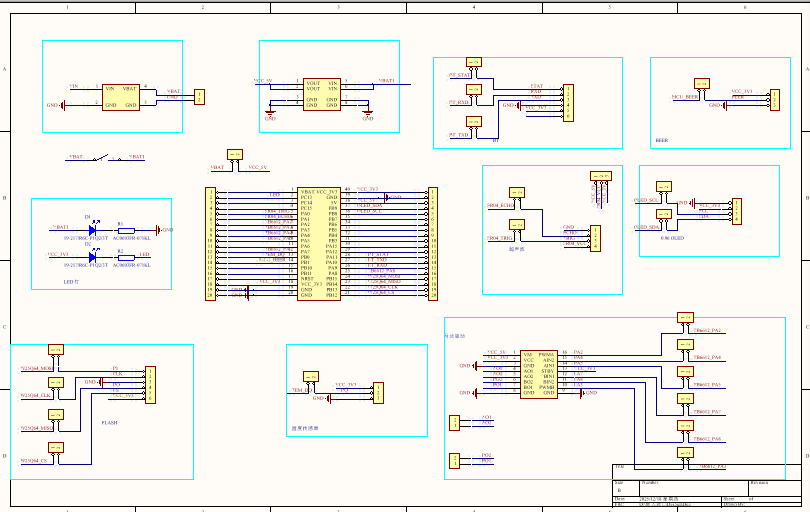Select the GND power port beside R1
810x512 pixels.
(x=163, y=230)
